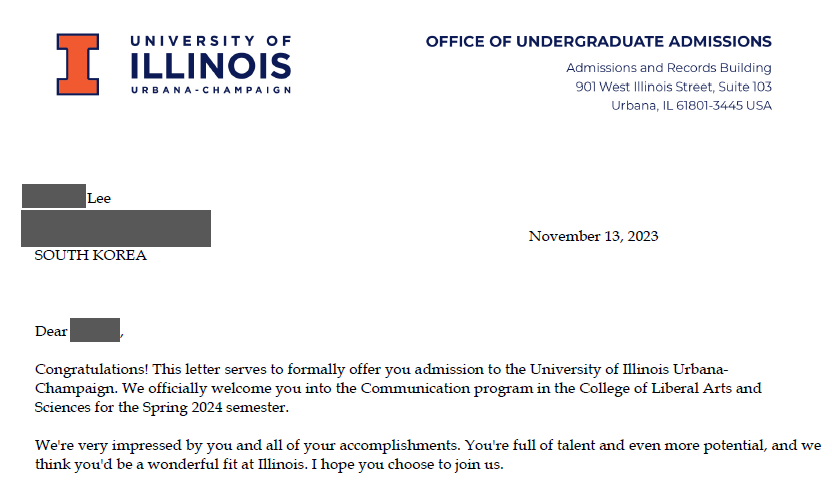Click the Spring 2024 semester text

[210, 406]
